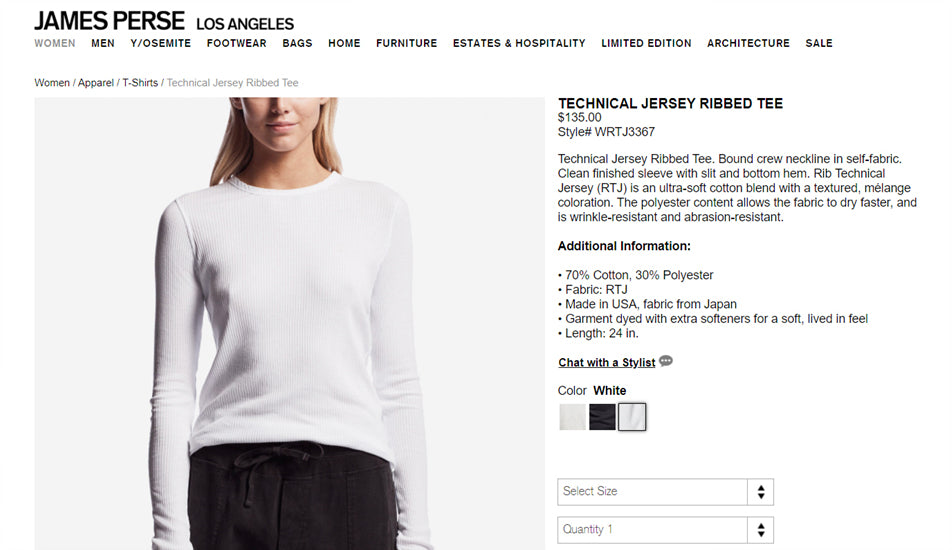Click Quantity dropdown arrows
952x550 pixels.
click(x=761, y=530)
